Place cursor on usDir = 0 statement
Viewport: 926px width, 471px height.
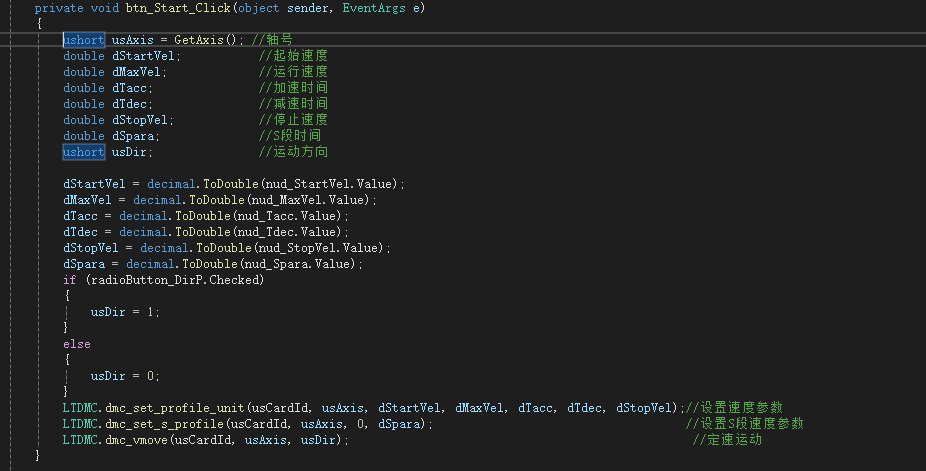click(x=125, y=376)
